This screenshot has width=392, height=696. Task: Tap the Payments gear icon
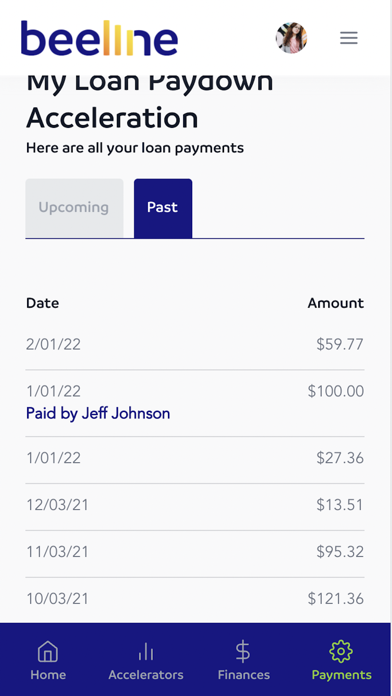click(x=341, y=652)
